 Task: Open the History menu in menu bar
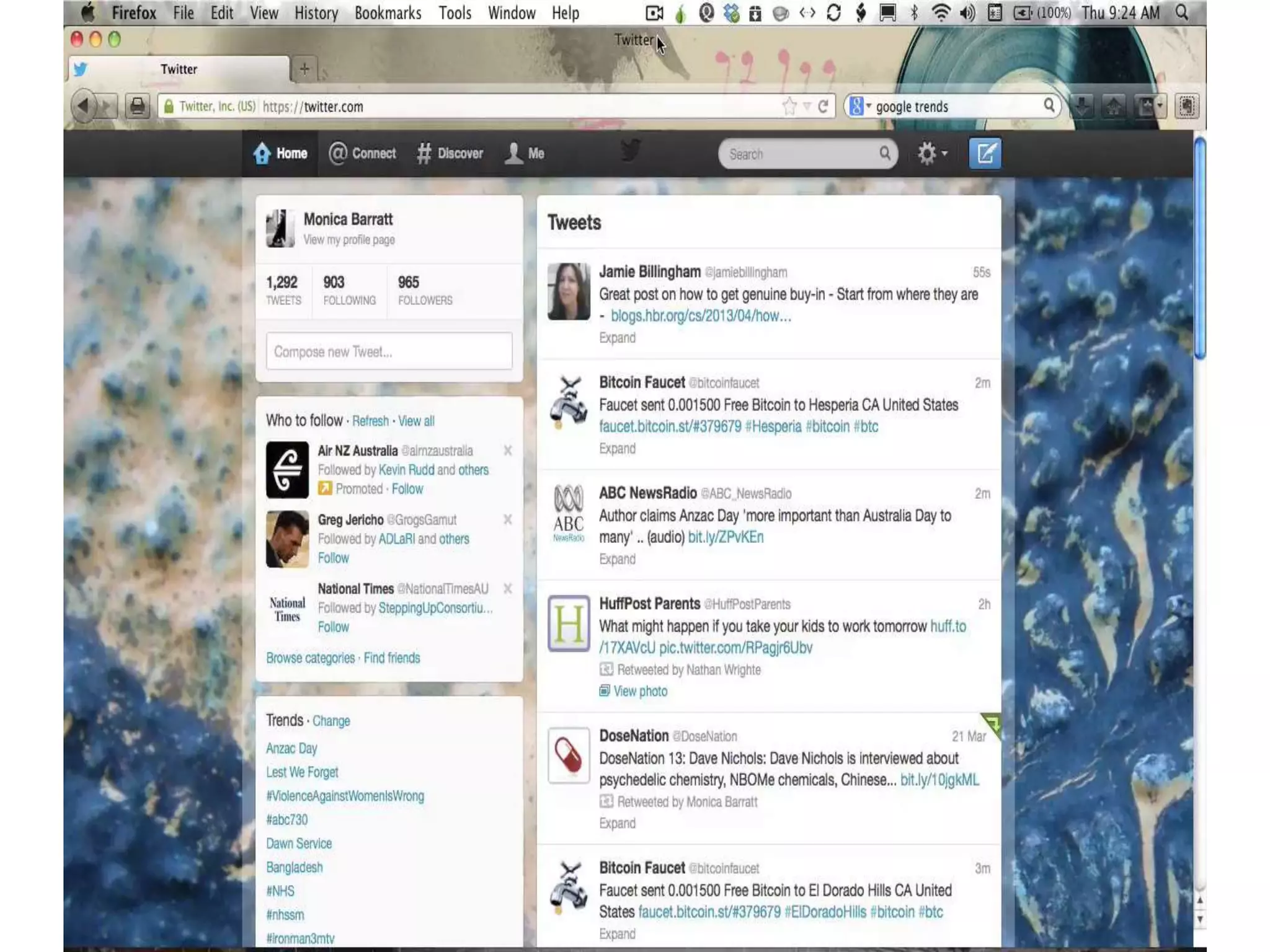(x=316, y=13)
